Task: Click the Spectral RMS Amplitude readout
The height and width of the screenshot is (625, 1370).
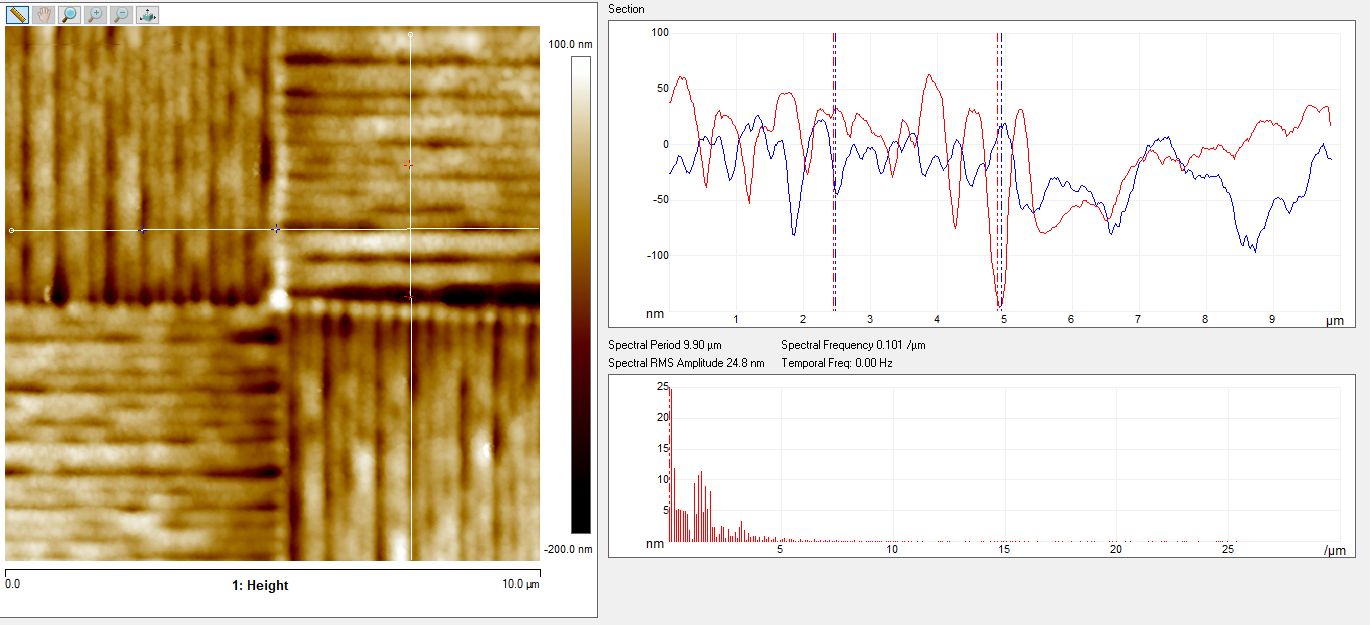Action: coord(686,363)
